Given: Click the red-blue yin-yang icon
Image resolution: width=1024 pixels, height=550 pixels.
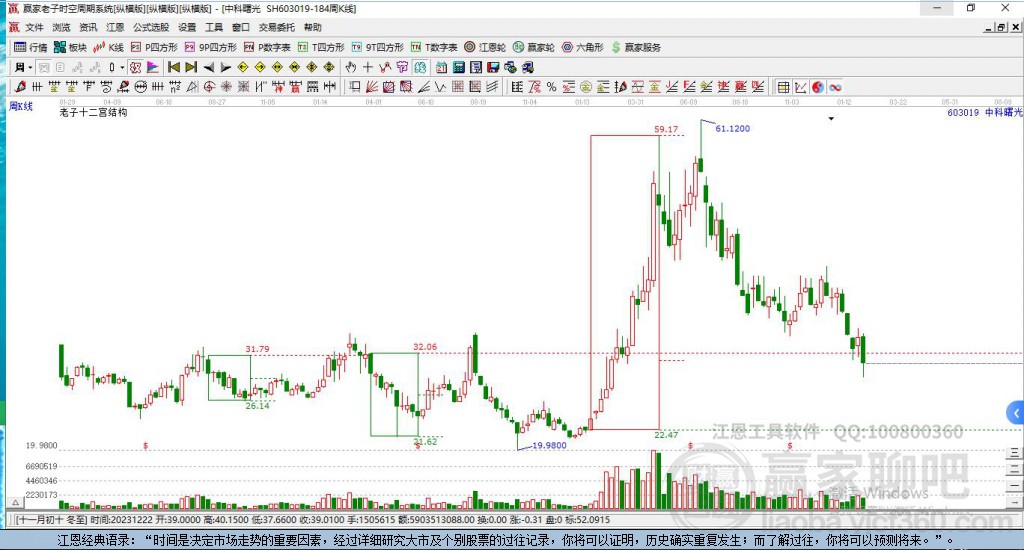Looking at the screenshot, I should 818,87.
